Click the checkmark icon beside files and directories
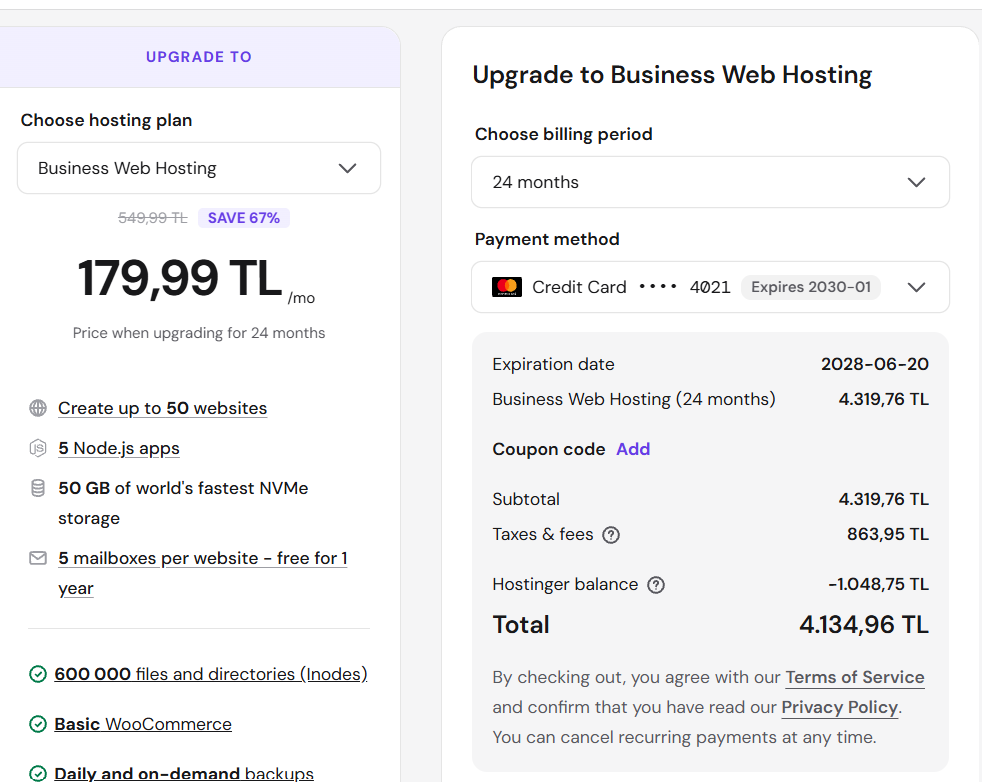The width and height of the screenshot is (982, 782). click(x=38, y=674)
